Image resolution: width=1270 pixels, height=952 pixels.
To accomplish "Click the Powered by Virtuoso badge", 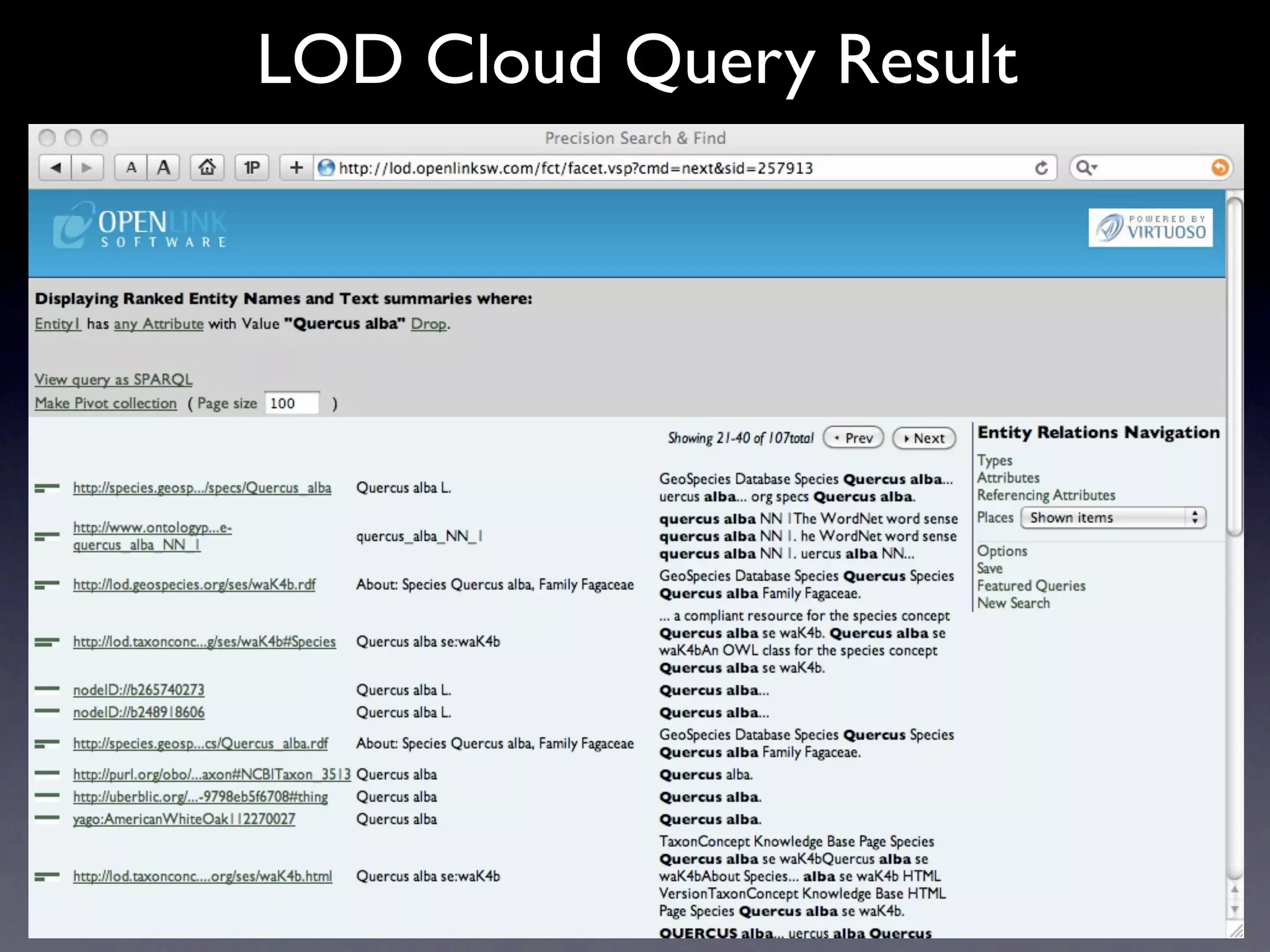I will point(1150,228).
